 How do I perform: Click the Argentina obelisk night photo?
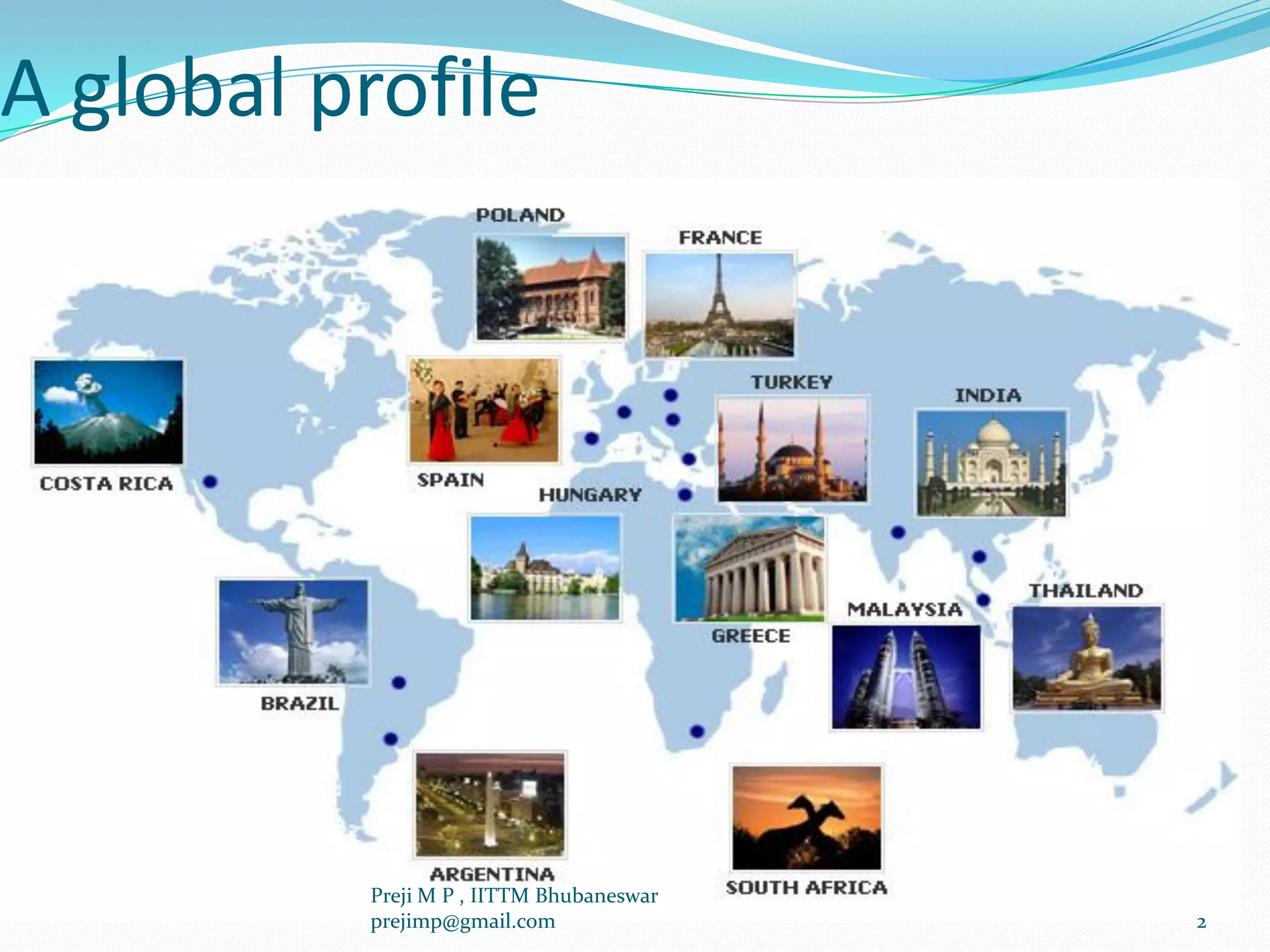point(490,804)
